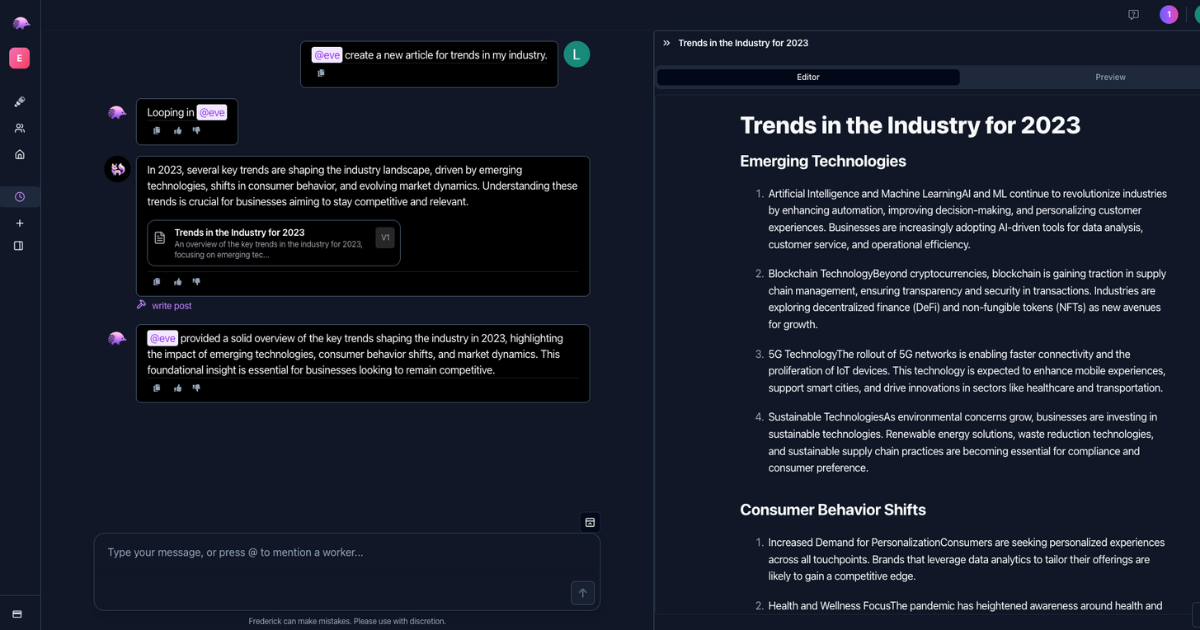
Task: Switch to the Editor tab
Action: tap(808, 77)
